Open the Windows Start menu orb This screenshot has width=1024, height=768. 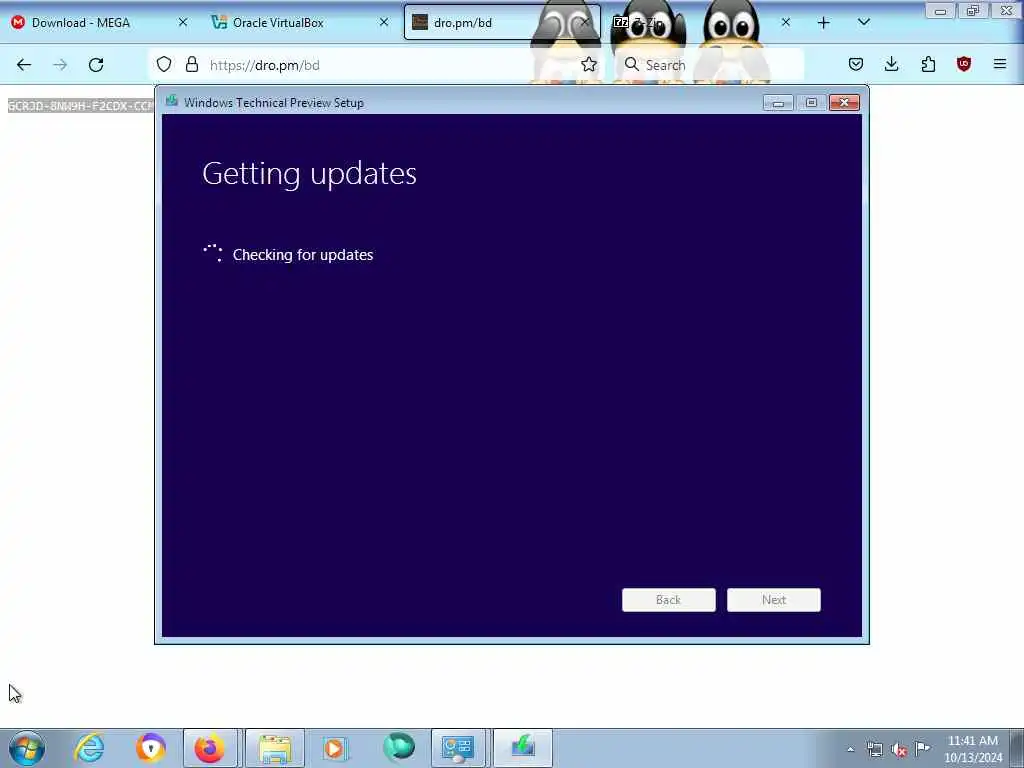(x=27, y=748)
